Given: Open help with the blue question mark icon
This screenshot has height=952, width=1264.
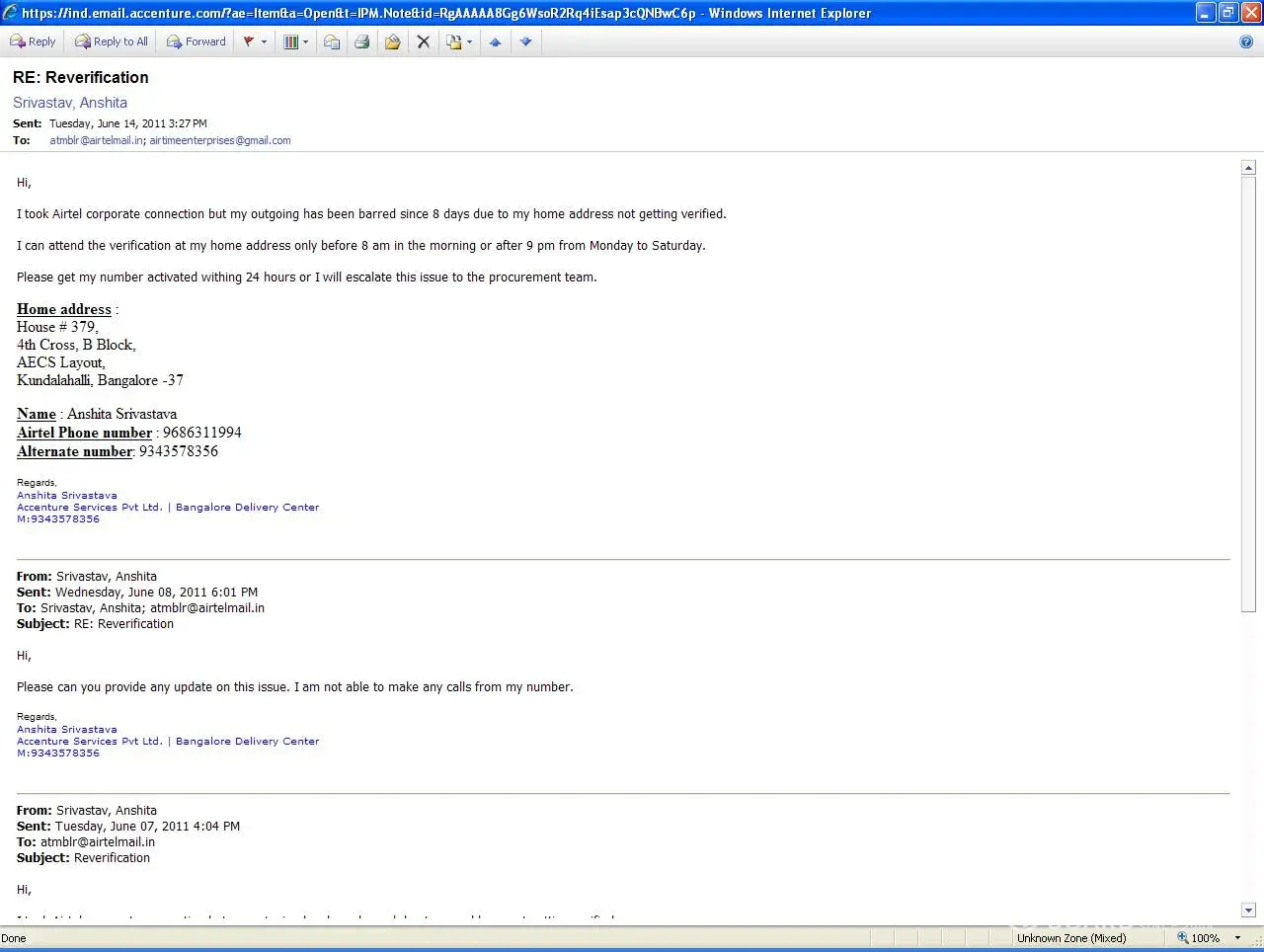Looking at the screenshot, I should (1246, 41).
